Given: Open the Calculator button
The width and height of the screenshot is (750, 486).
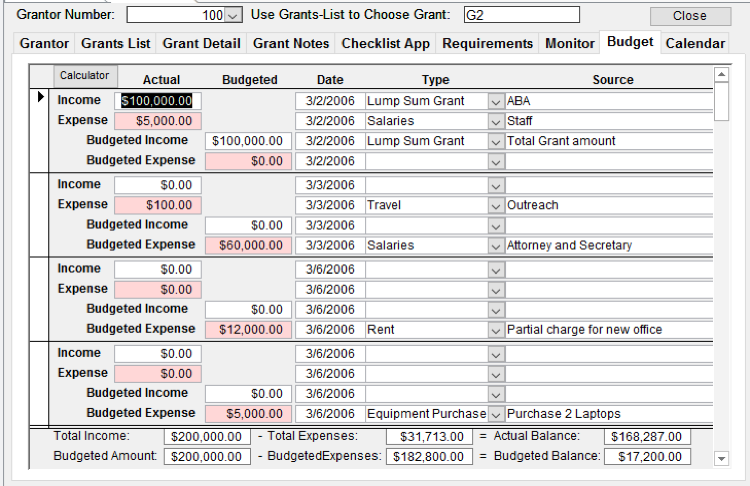Looking at the screenshot, I should [x=85, y=76].
